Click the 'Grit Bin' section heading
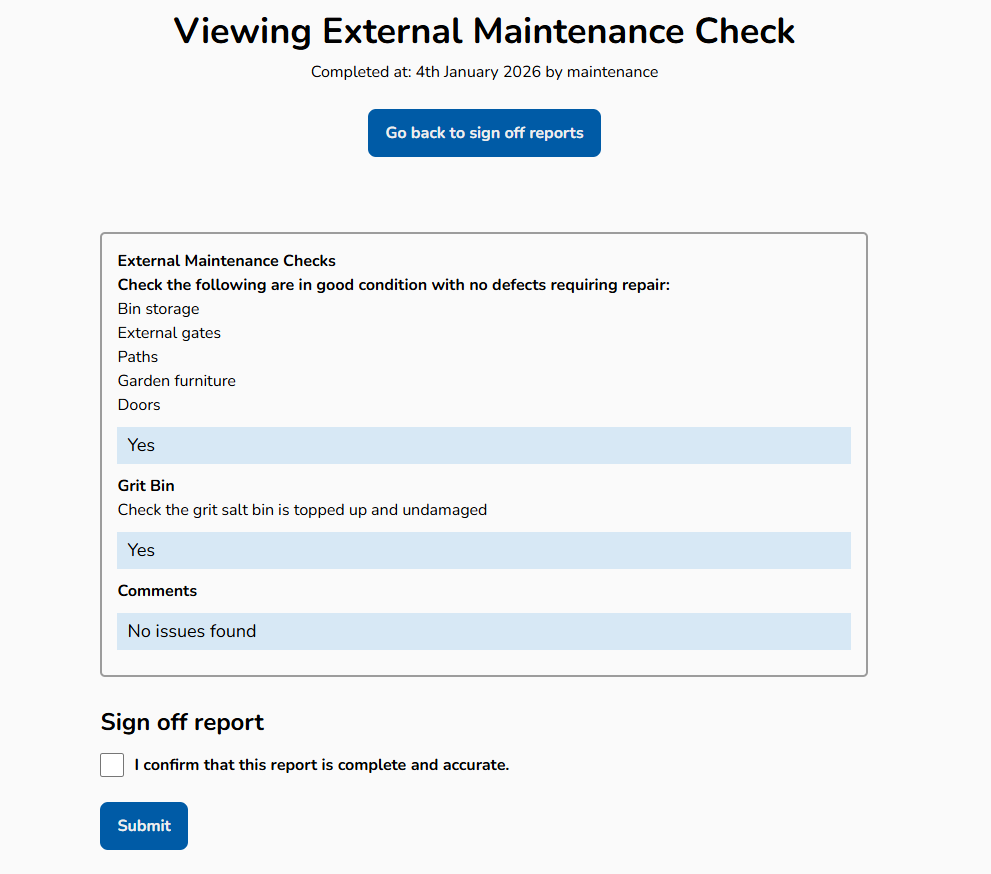 pos(145,485)
